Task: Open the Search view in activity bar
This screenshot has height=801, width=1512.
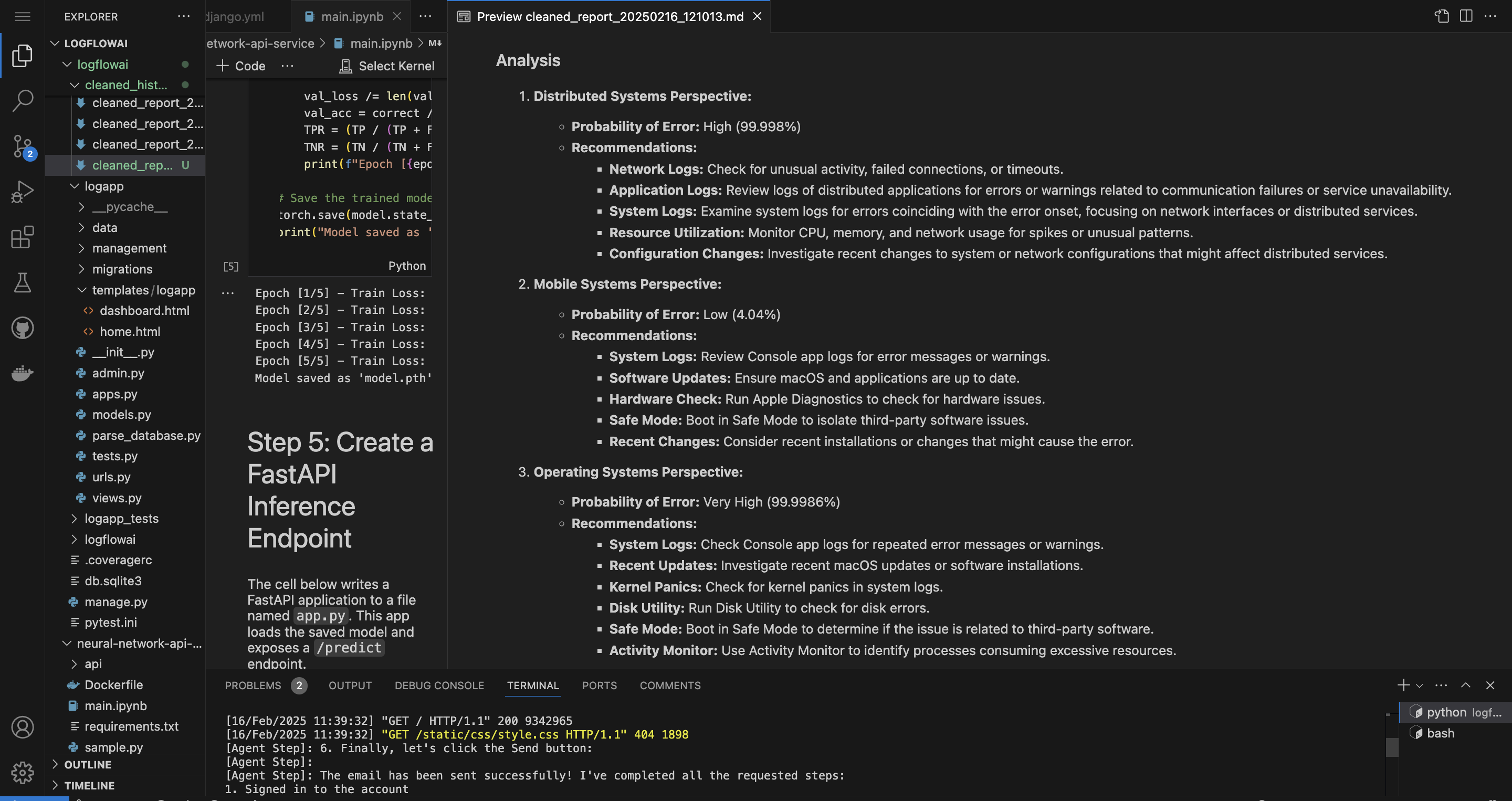Action: point(22,101)
